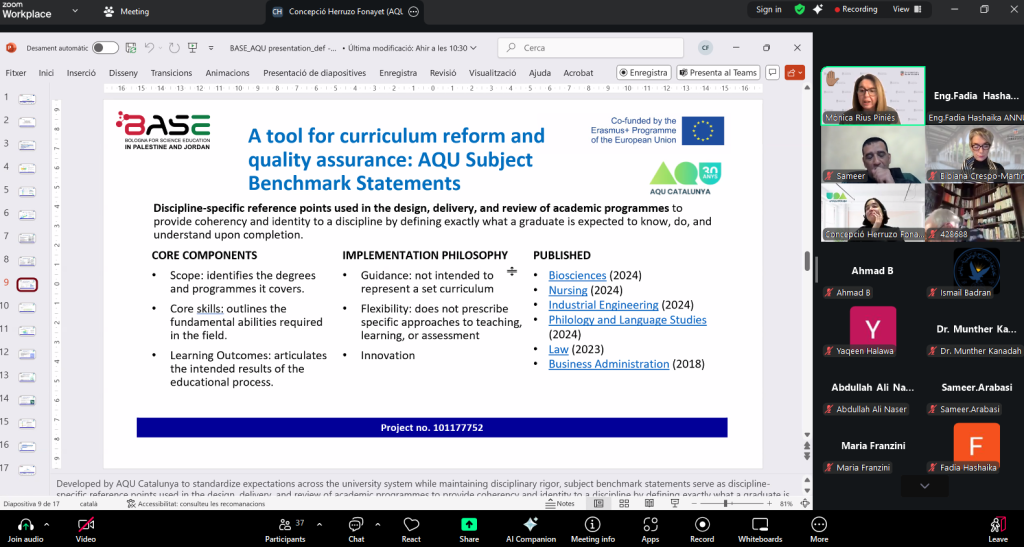1024x547 pixels.
Task: Open the Chat panel
Action: [x=356, y=524]
